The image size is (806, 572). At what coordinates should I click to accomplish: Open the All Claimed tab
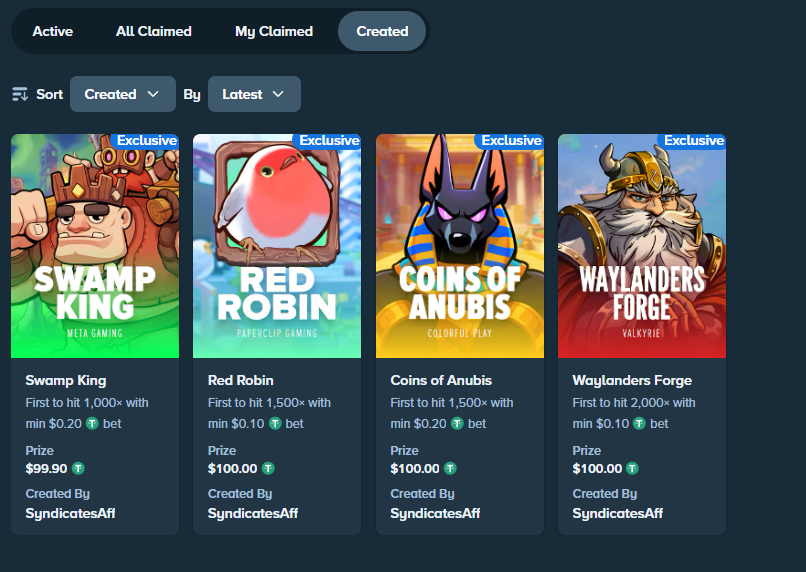pos(154,31)
